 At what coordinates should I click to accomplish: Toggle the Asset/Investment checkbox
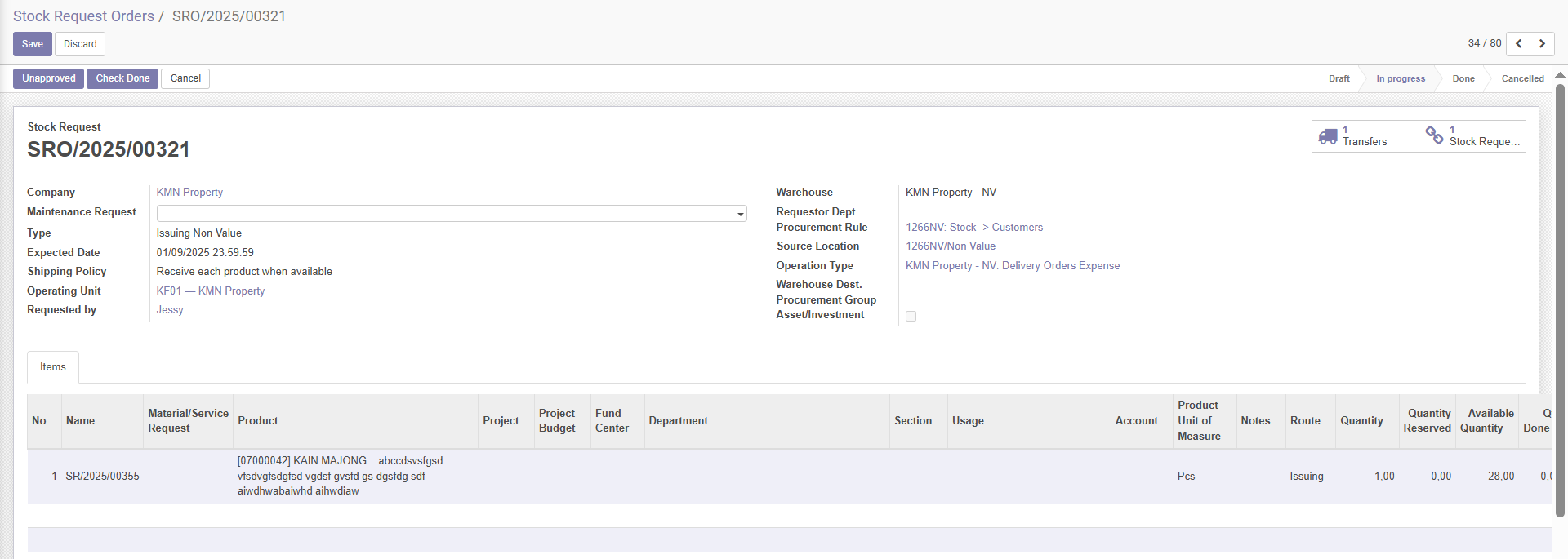tap(911, 316)
